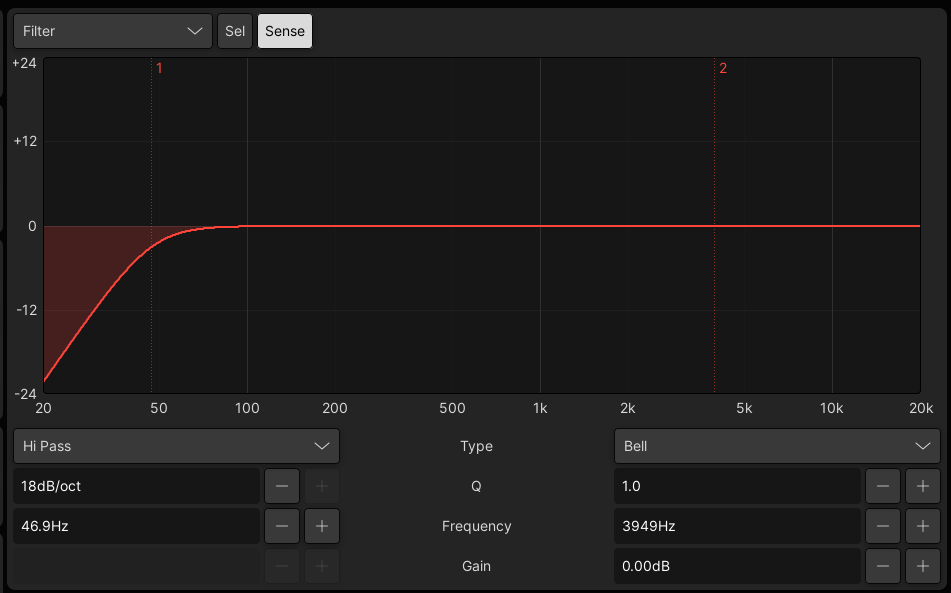
Task: Decrease band 2 Q value of 1.0
Action: tap(882, 486)
